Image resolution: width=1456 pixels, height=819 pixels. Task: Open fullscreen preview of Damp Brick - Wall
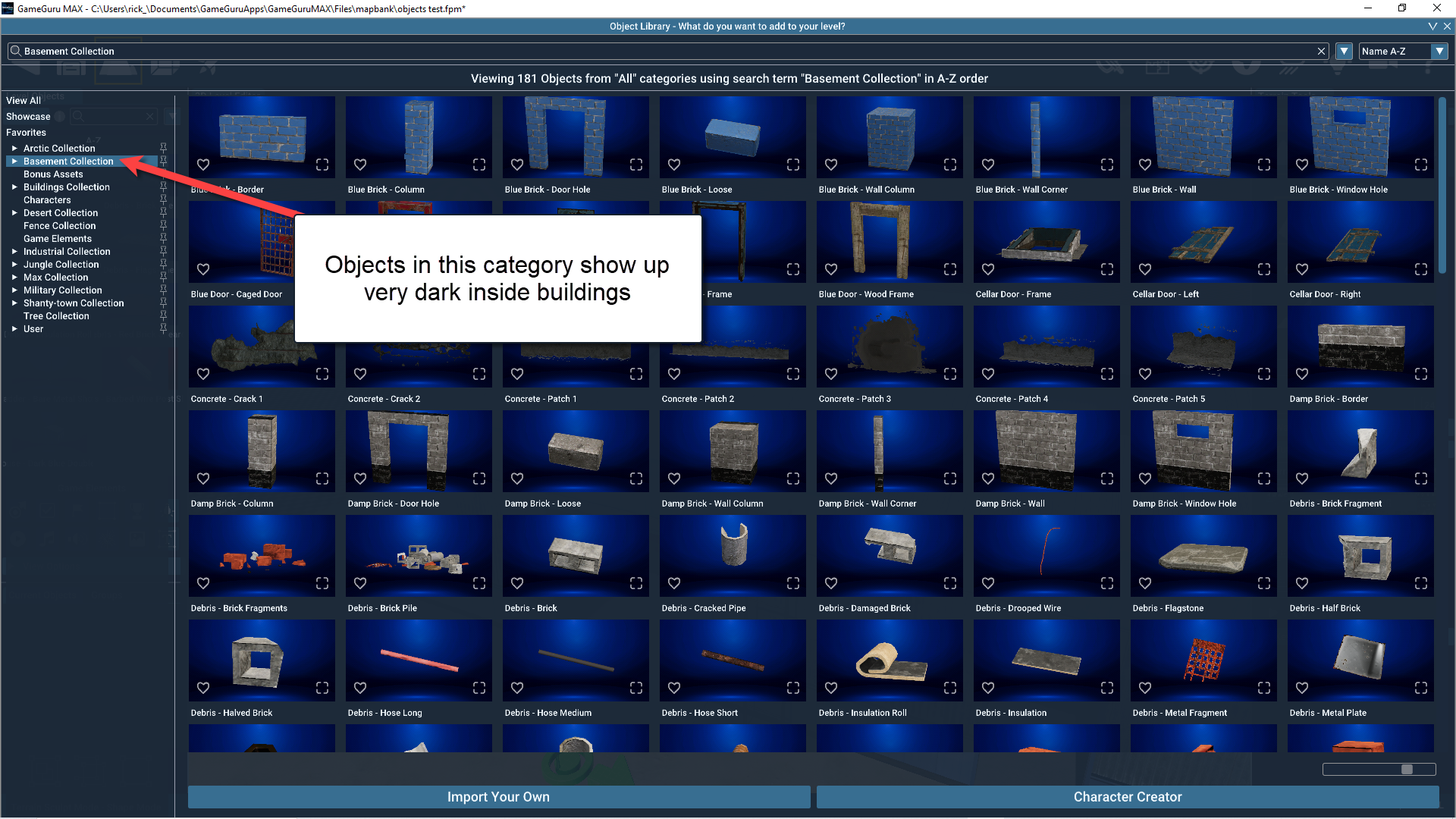tap(1107, 479)
